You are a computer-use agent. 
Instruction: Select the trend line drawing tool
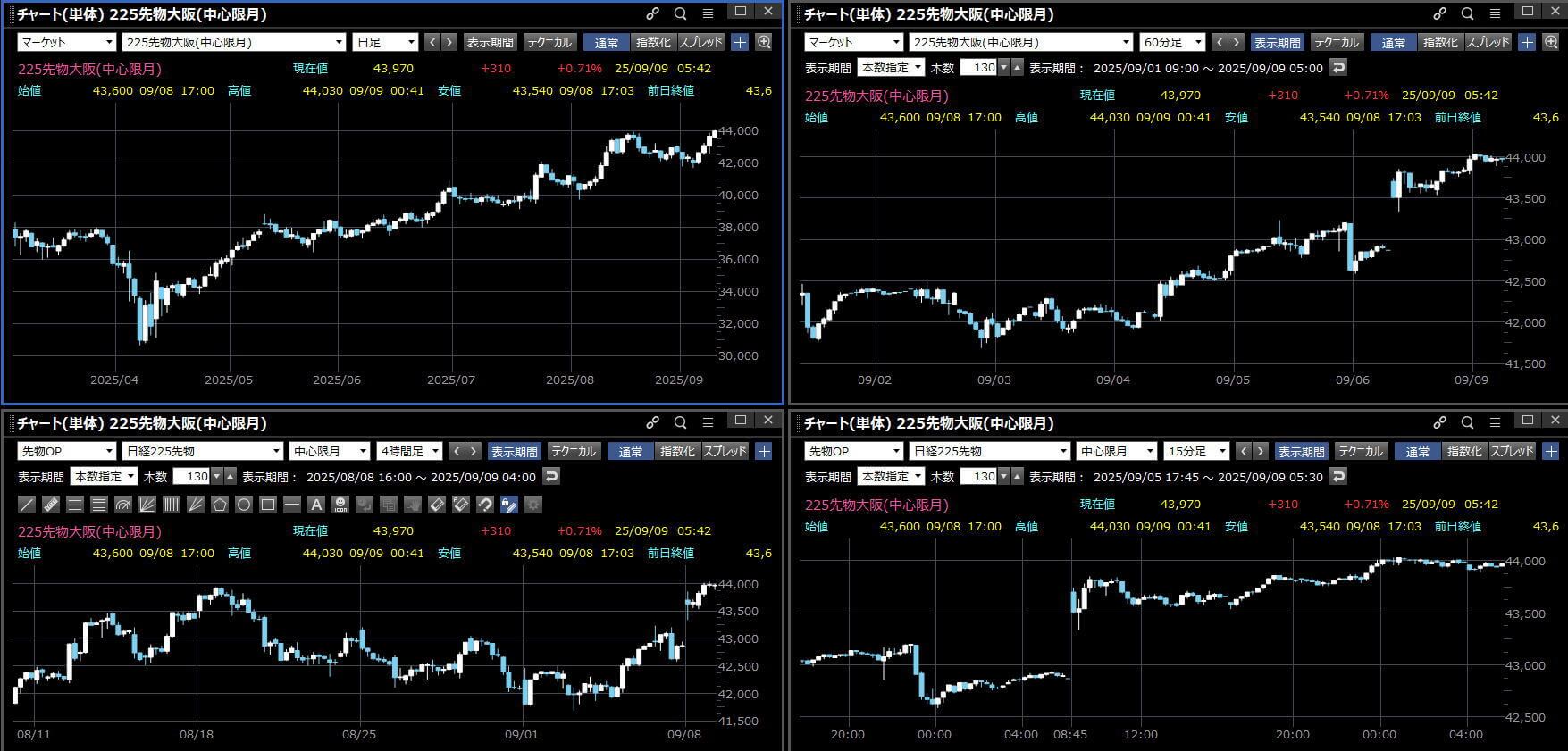[27, 505]
